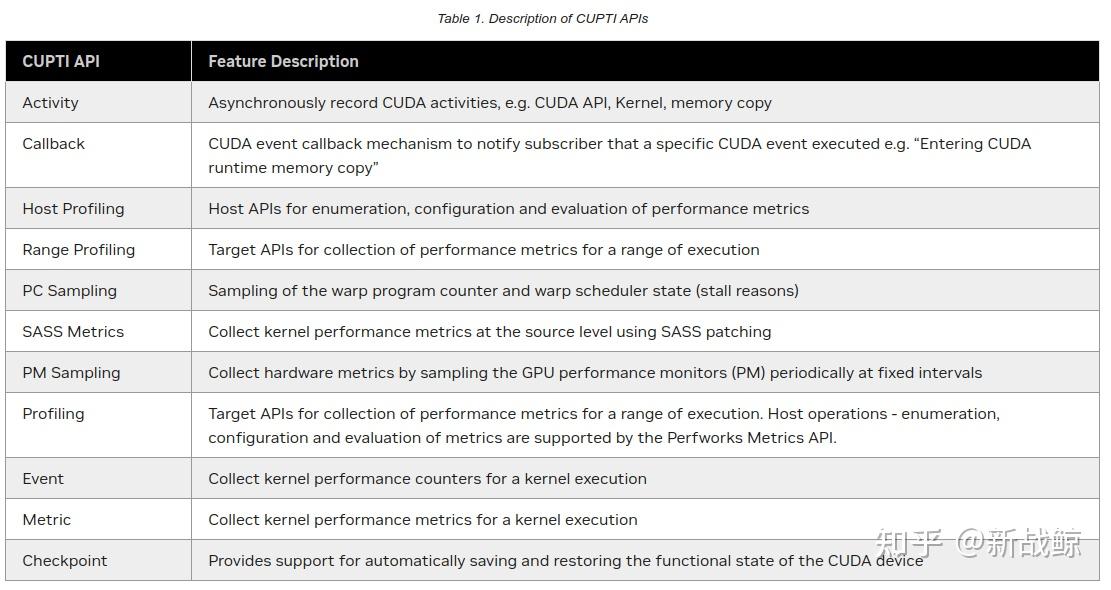The width and height of the screenshot is (1111, 590).
Task: Select the 'Profiling' row label
Action: [x=53, y=413]
